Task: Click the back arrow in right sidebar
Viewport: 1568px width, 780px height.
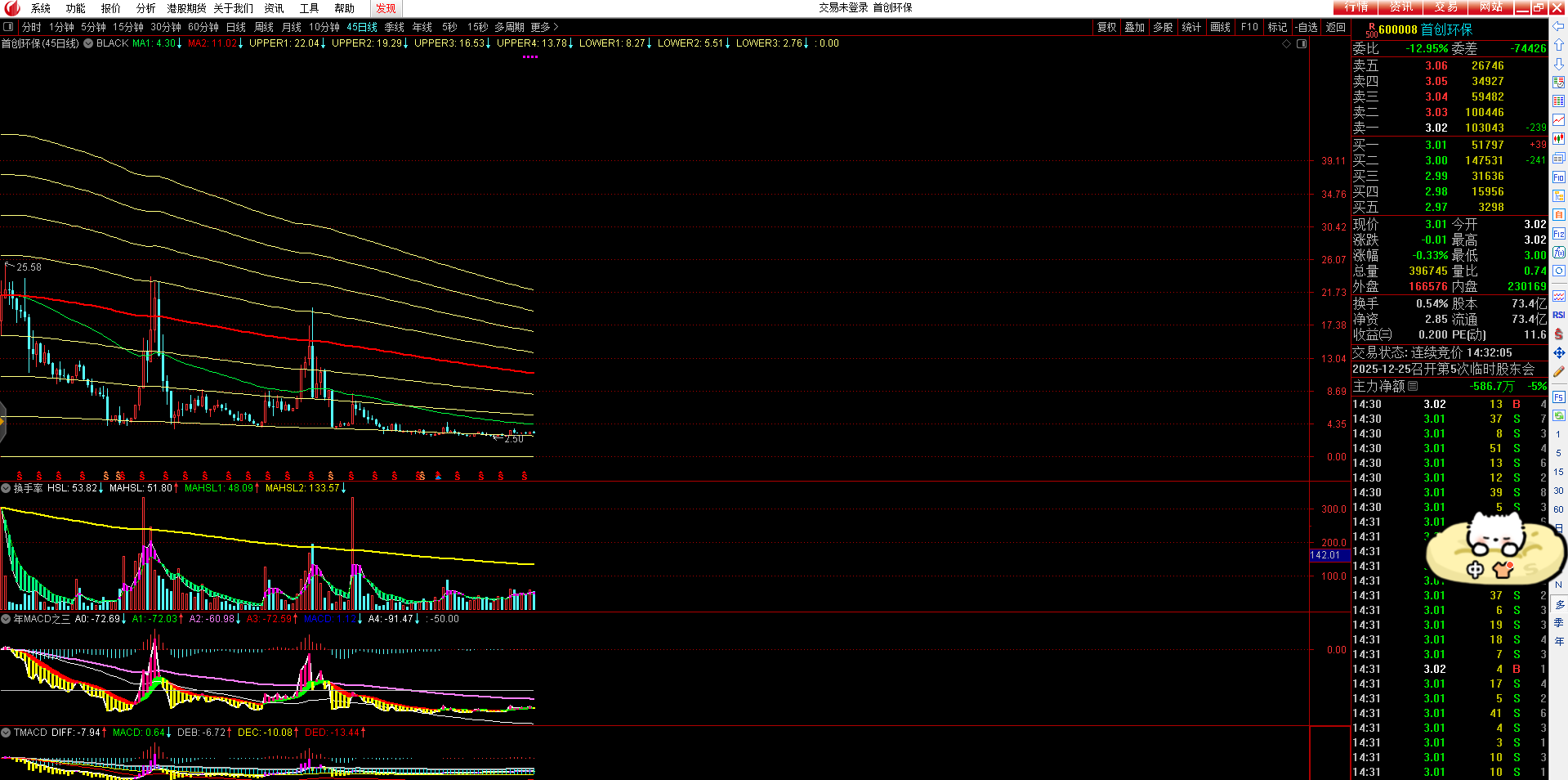Action: point(1558,27)
